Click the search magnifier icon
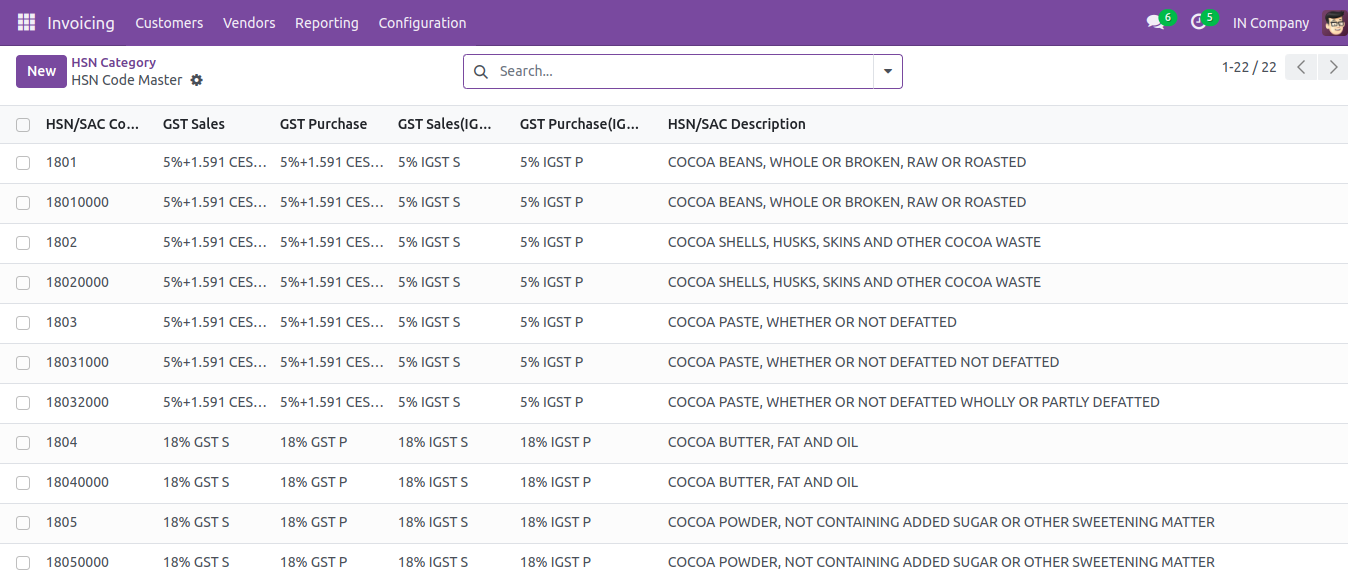1348x578 pixels. (x=480, y=71)
